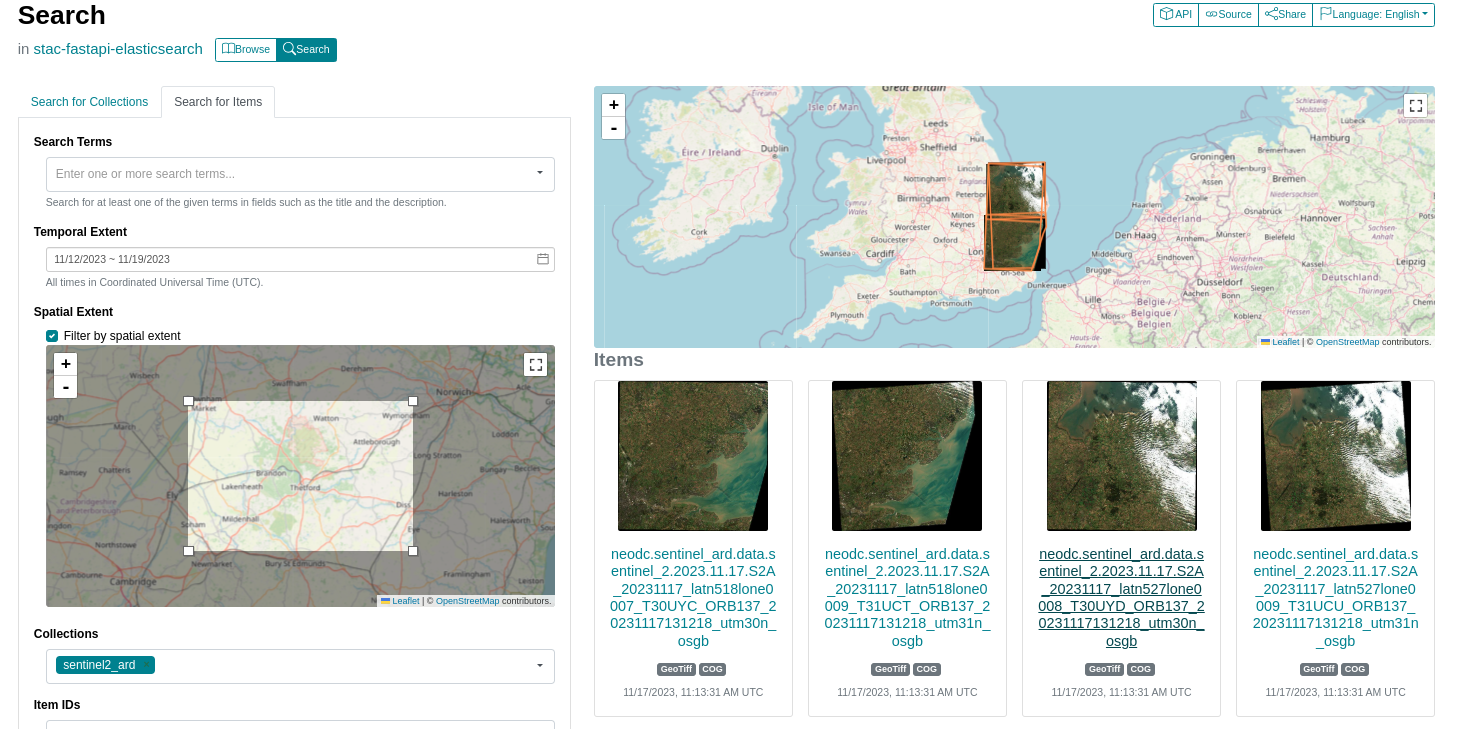
Task: Click COG badge on T30UYC item
Action: pos(713,669)
